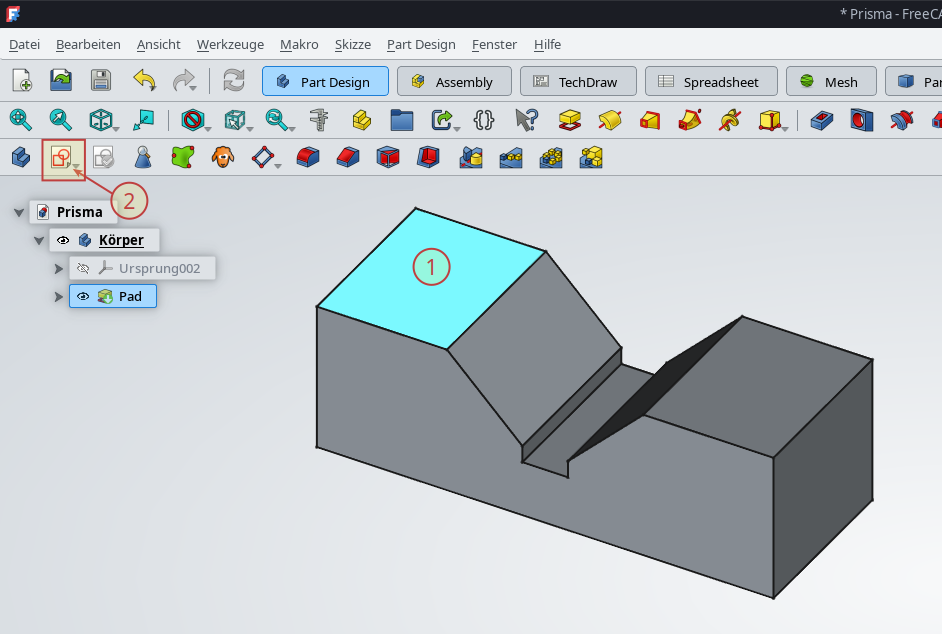This screenshot has width=942, height=634.
Task: Show the hidden Ursprung002 origin
Action: pos(83,268)
